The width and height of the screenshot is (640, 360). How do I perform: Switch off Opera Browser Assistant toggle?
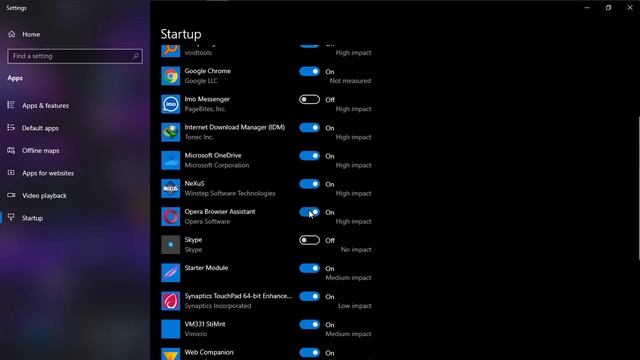click(x=309, y=212)
